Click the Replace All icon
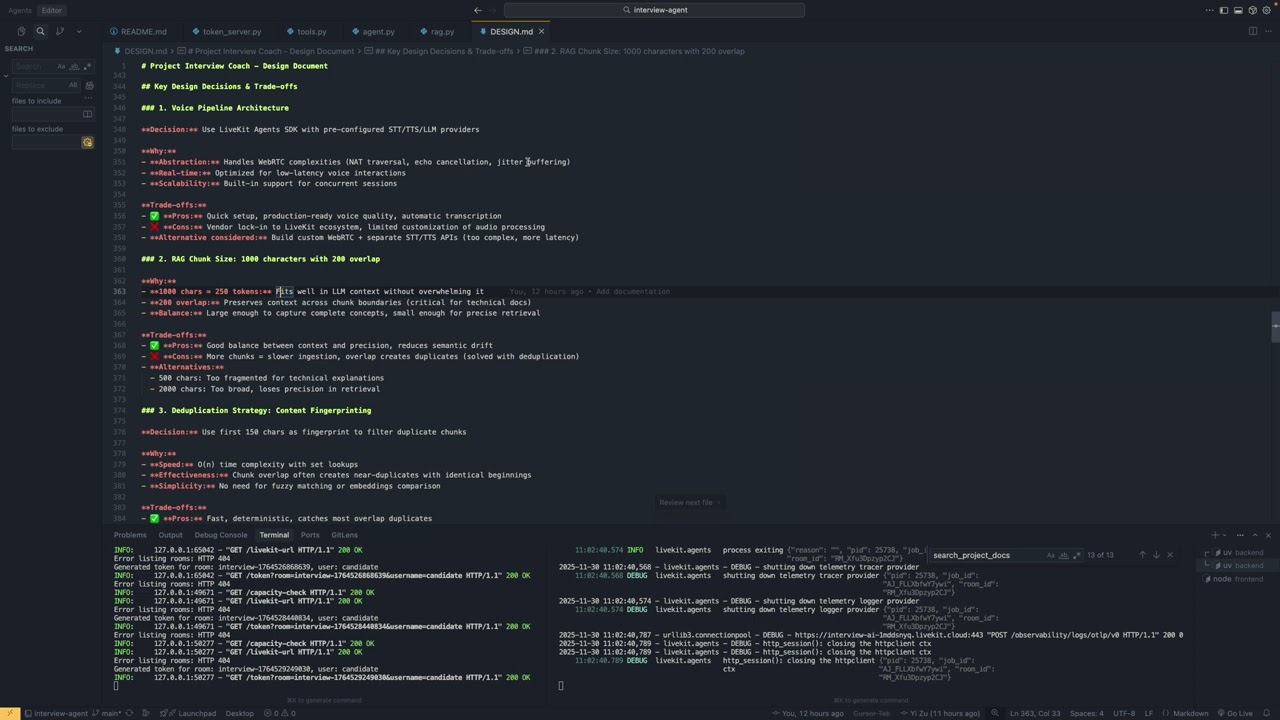 89,85
